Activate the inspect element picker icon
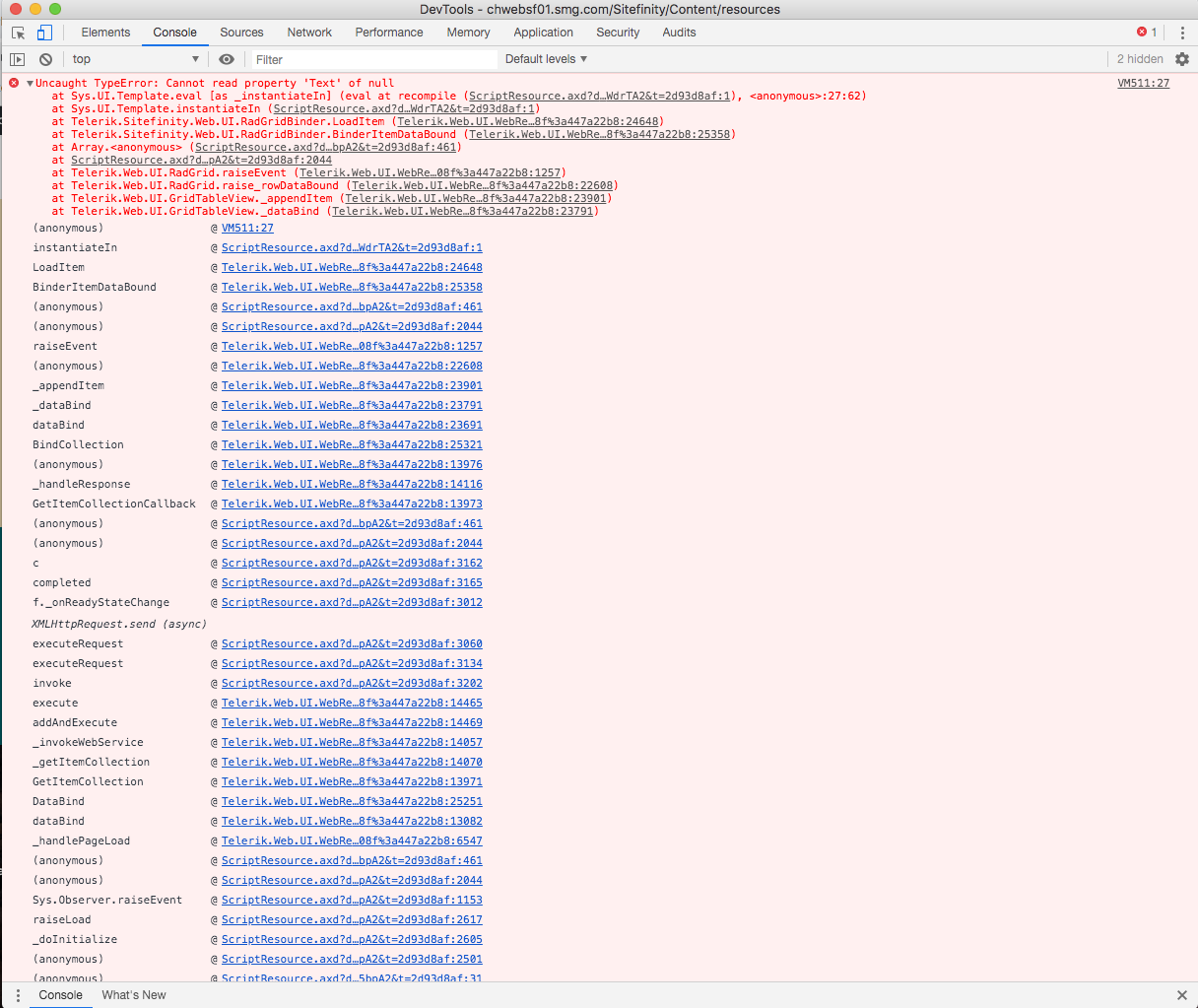Screen dimensions: 1198x1008 pyautogui.click(x=18, y=33)
